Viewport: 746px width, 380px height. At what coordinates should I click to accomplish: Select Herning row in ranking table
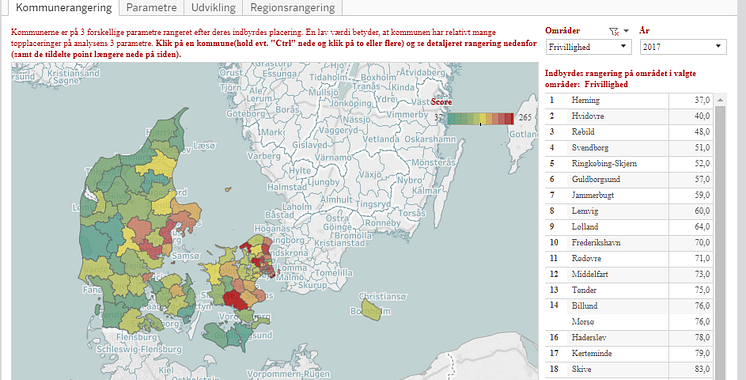(629, 100)
